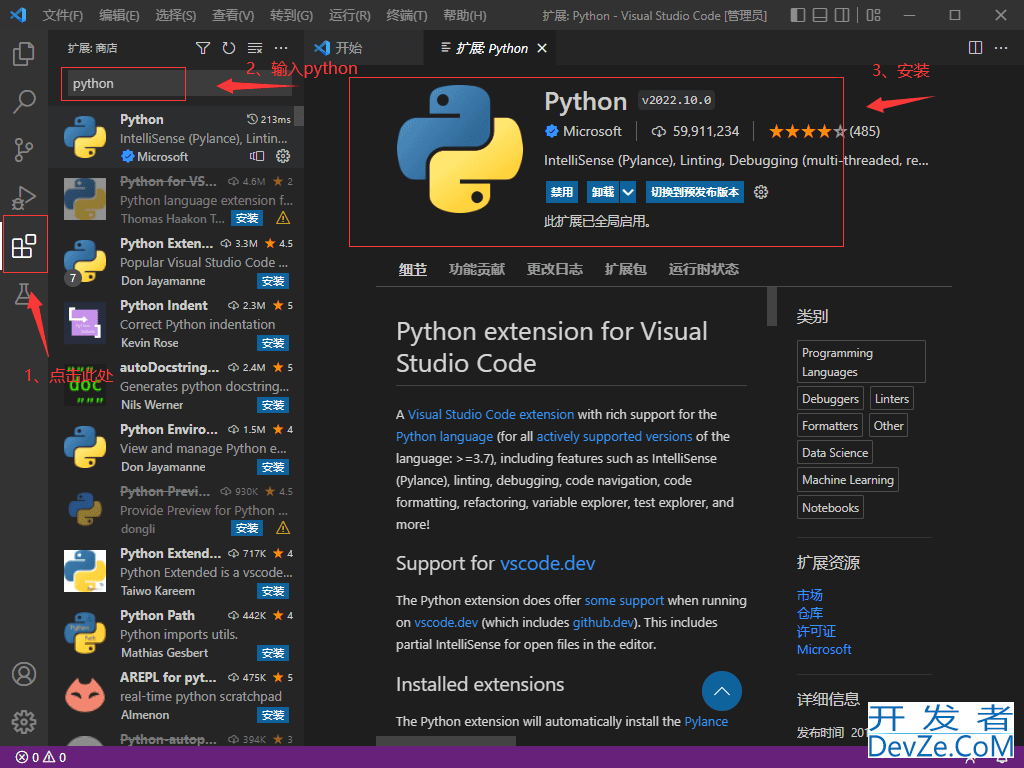Viewport: 1024px width, 768px height.
Task: Open the 文件(F) menu
Action: [63, 15]
